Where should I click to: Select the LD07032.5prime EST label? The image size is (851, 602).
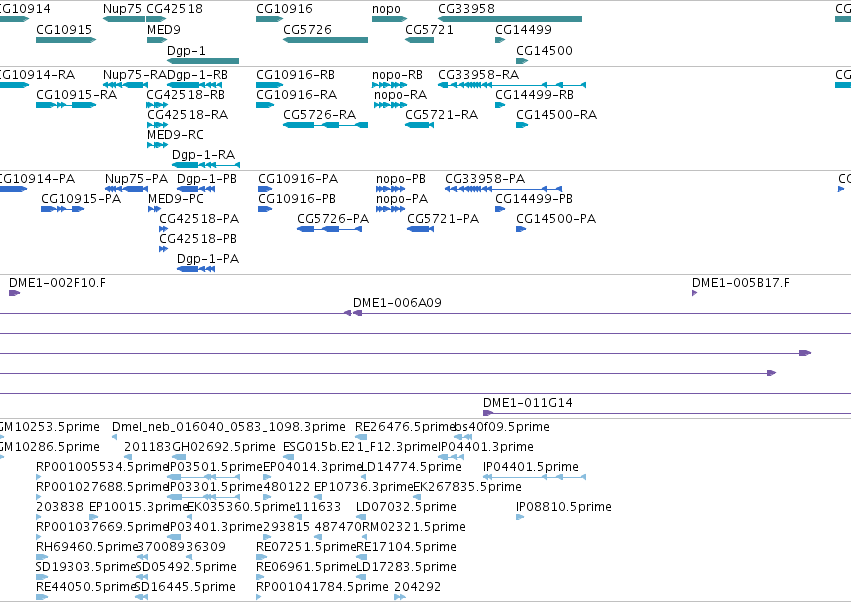[x=407, y=508]
